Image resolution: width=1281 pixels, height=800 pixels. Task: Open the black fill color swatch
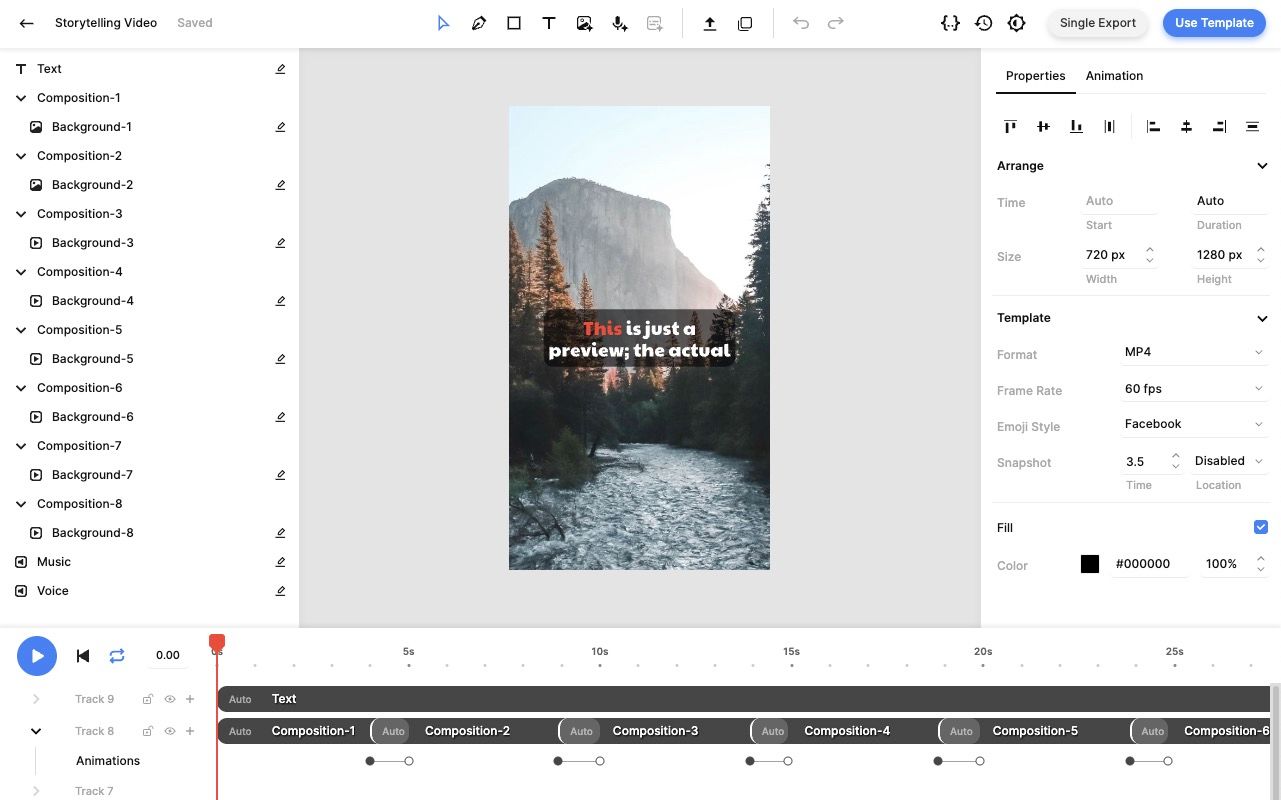click(x=1090, y=564)
